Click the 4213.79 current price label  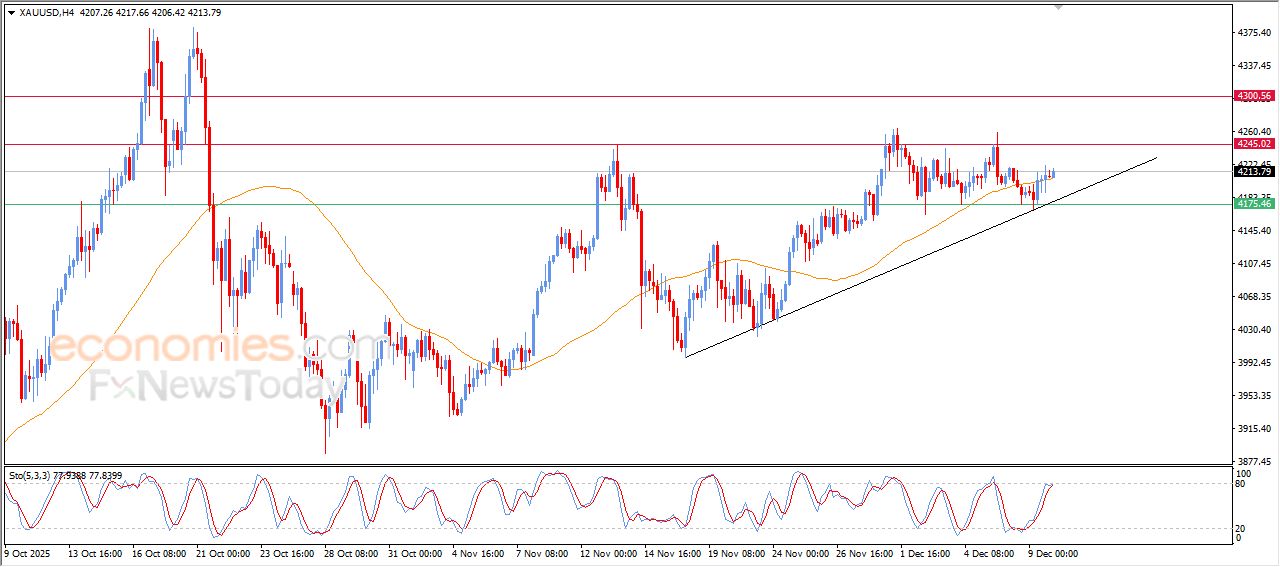[x=1254, y=171]
